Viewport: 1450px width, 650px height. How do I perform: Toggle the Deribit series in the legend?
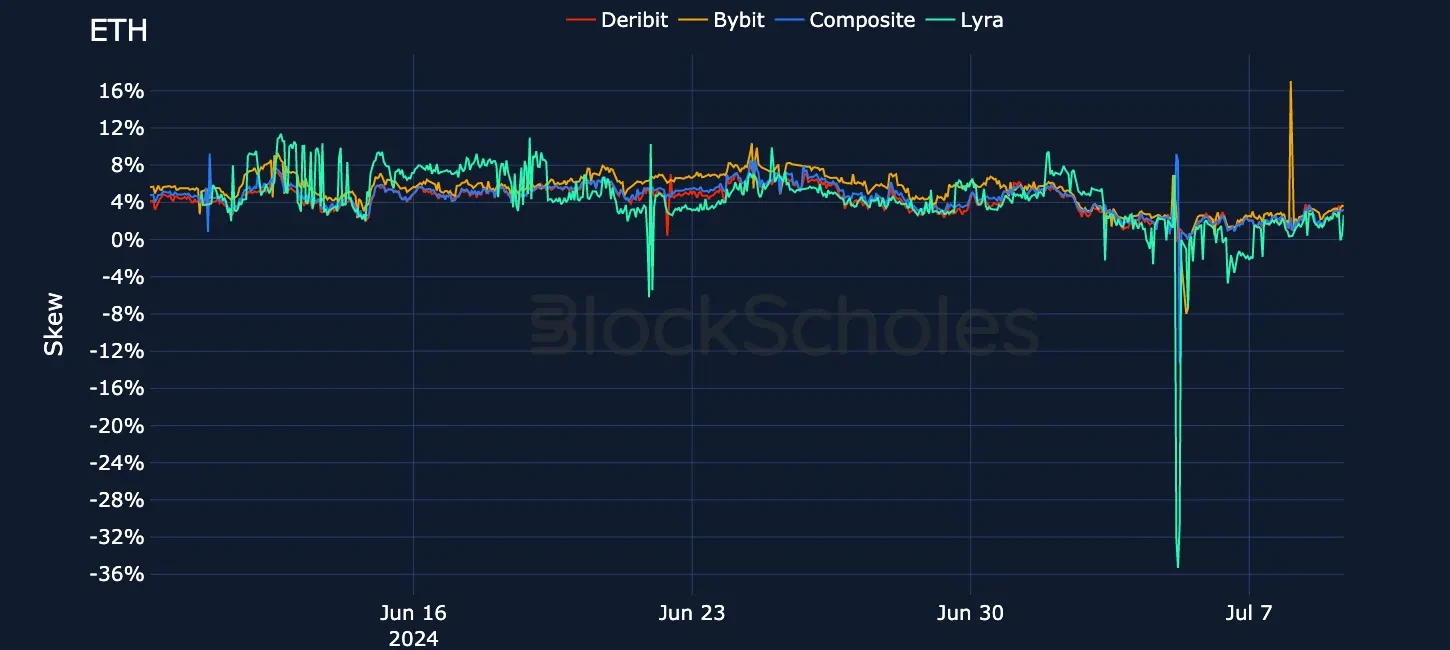tap(635, 19)
